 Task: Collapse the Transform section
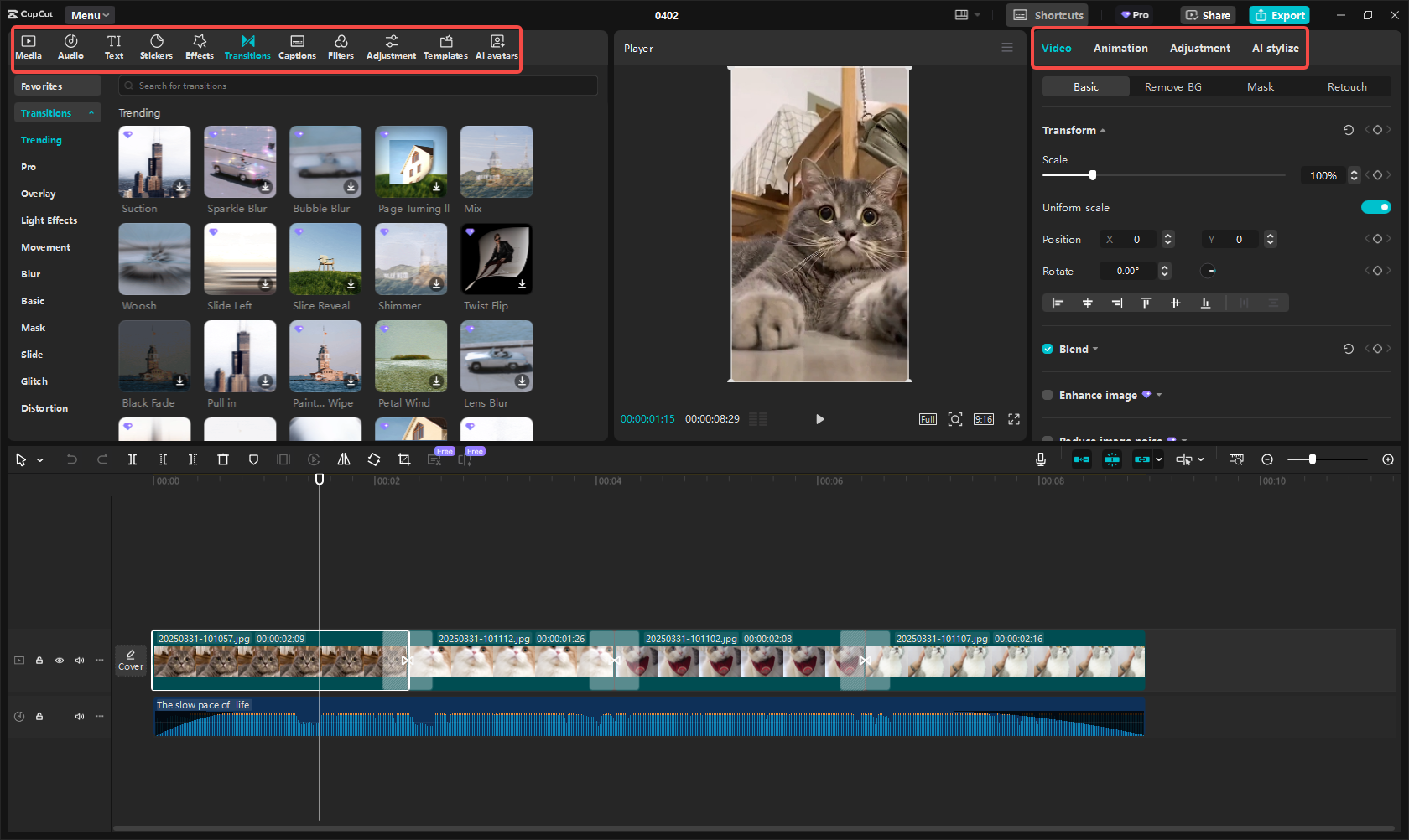(1101, 130)
